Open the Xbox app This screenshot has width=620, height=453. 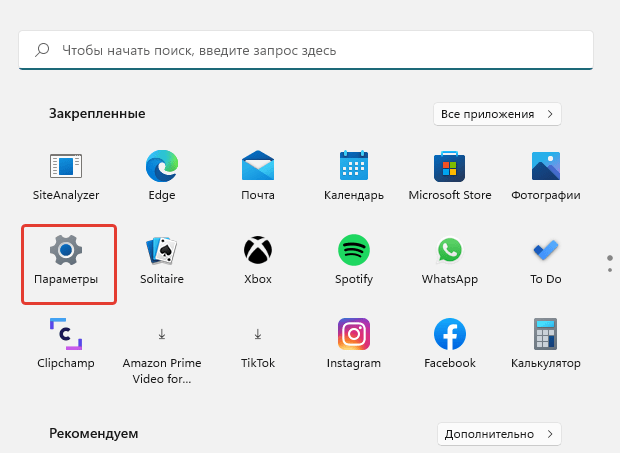click(x=258, y=260)
